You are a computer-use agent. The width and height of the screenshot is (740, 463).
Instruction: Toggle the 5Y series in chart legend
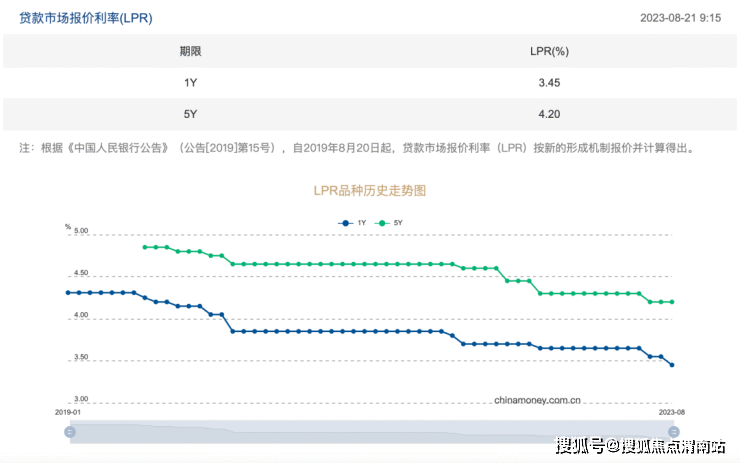(397, 222)
